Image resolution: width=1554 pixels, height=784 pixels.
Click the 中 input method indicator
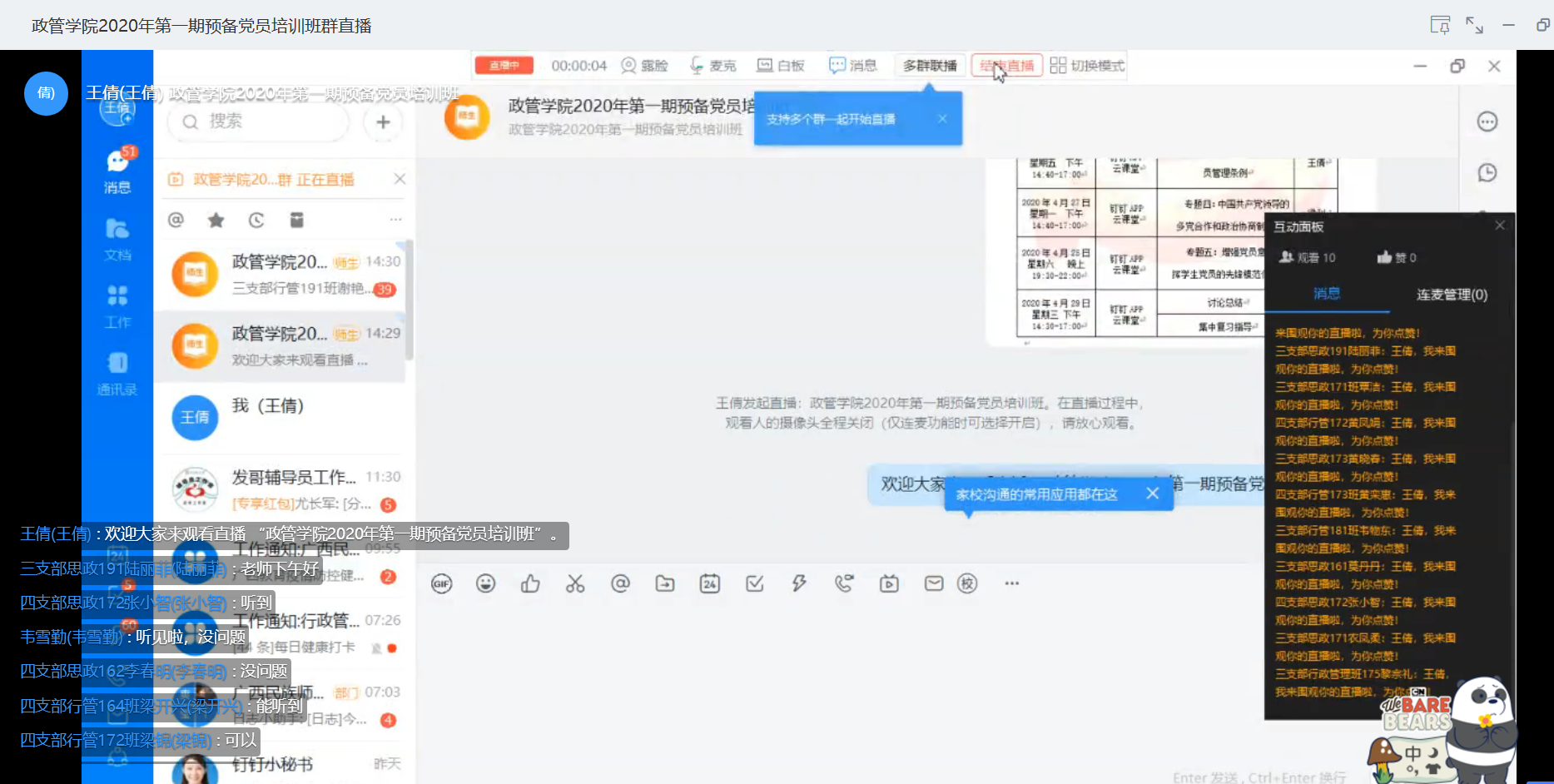tap(1413, 753)
